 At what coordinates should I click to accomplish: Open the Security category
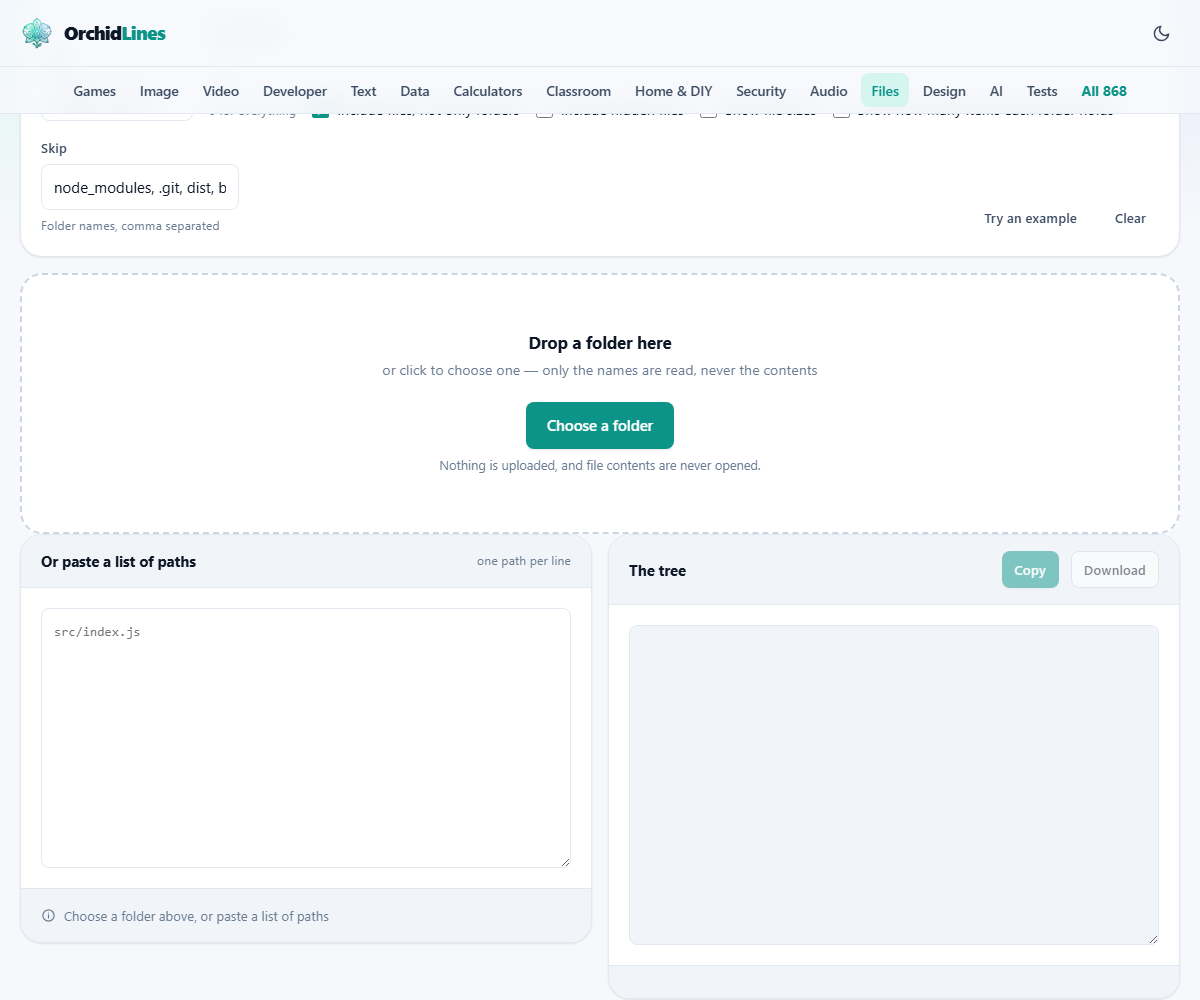tap(761, 91)
